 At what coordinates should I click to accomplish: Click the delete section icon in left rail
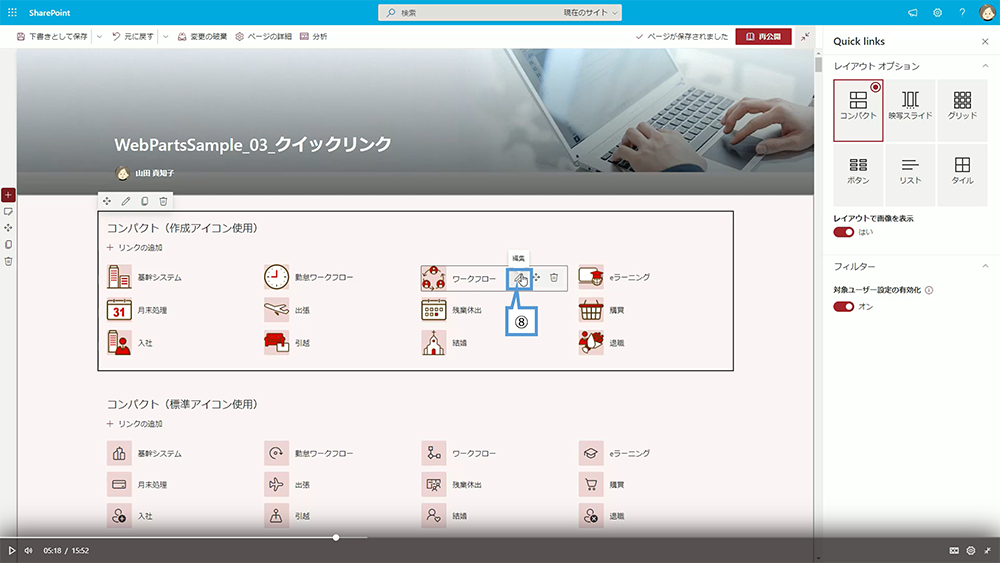pyautogui.click(x=8, y=261)
